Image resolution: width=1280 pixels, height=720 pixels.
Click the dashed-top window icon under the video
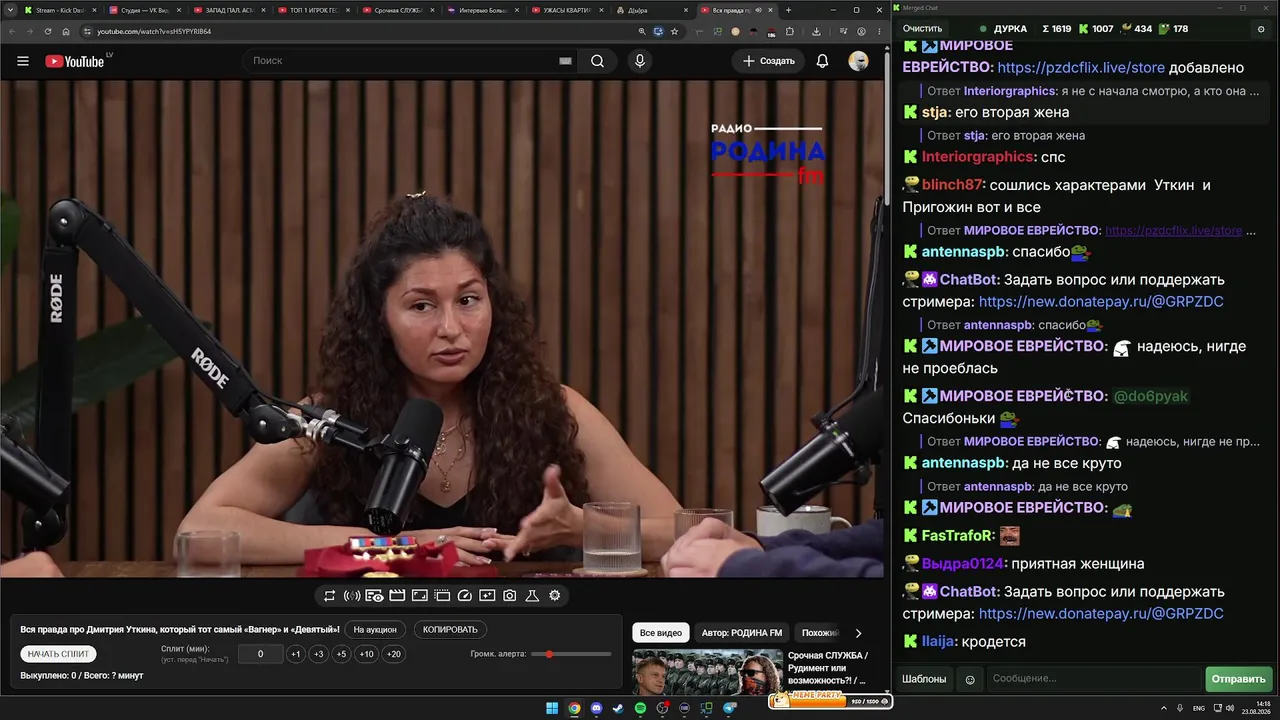tap(442, 596)
